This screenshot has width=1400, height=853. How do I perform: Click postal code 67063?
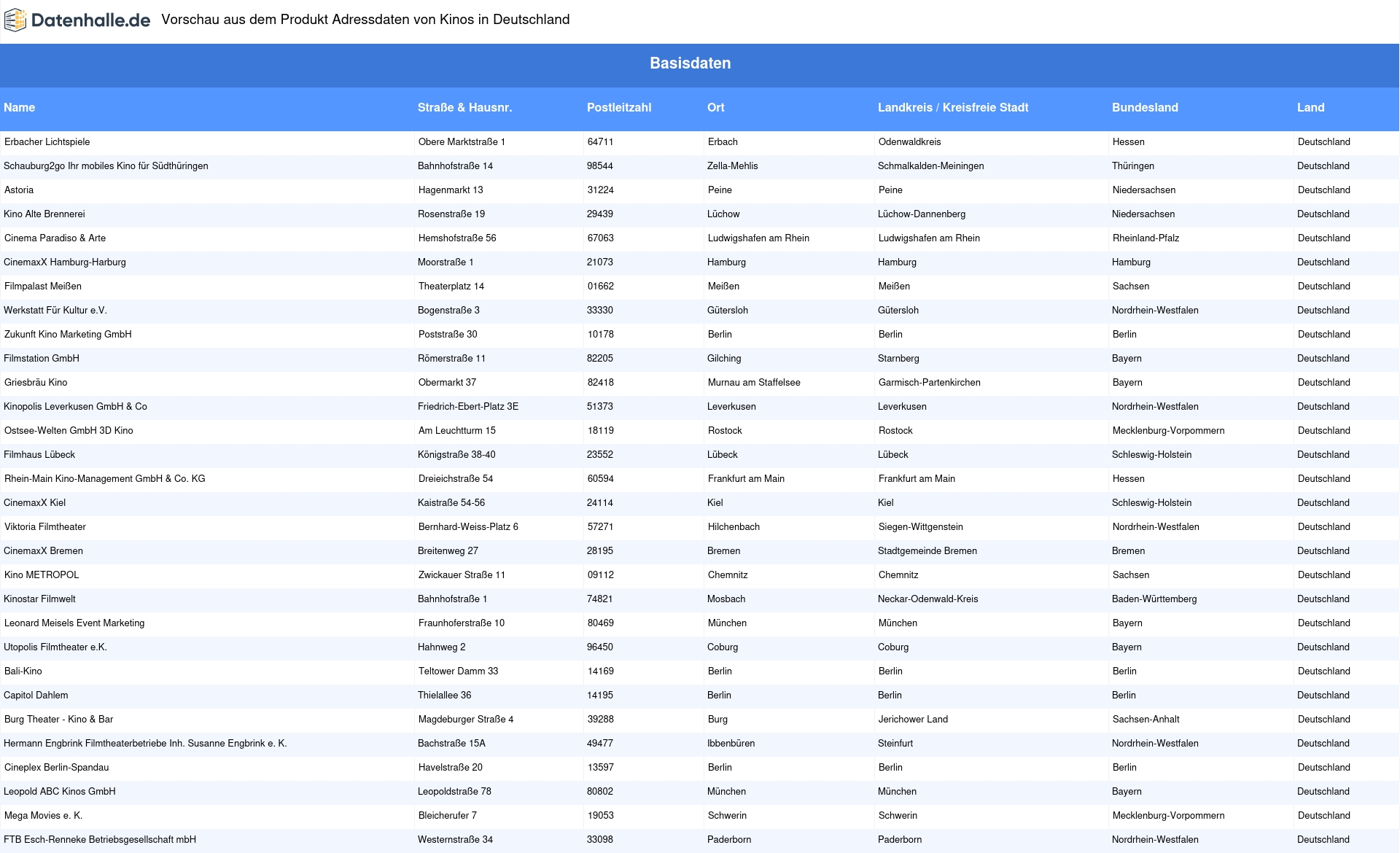[x=601, y=238]
